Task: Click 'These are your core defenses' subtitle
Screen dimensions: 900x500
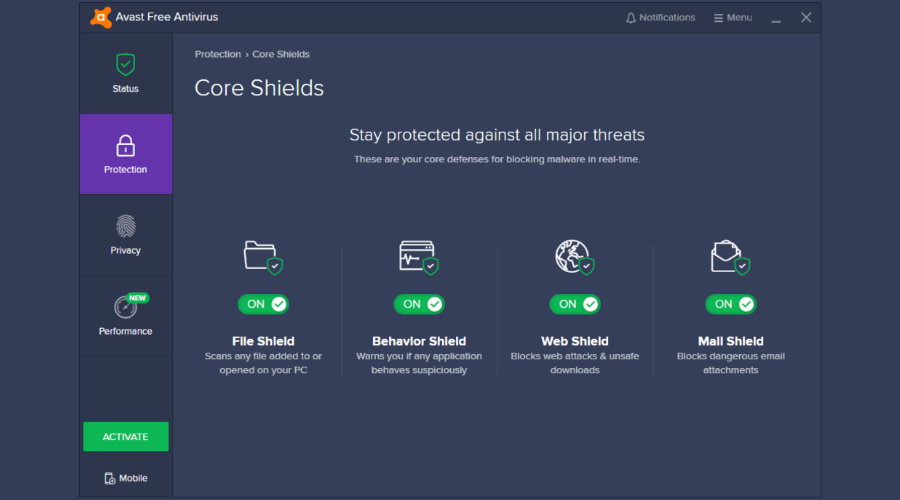Action: [497, 159]
